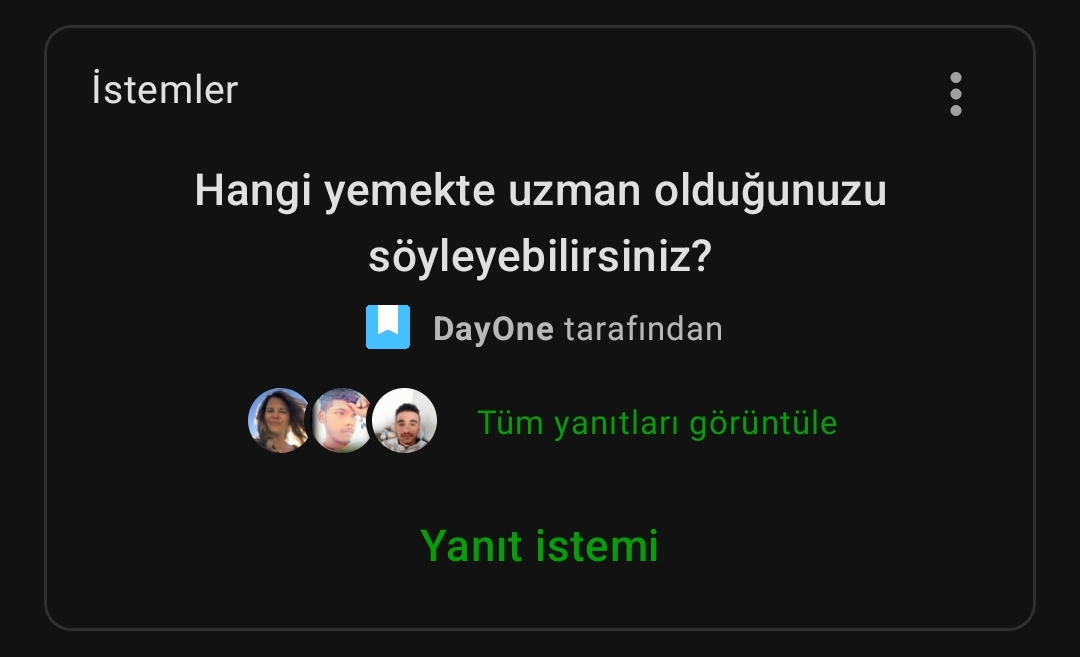Click the word 'söyleyebilirsiniz?' in the prompt
The width and height of the screenshot is (1080, 657).
540,256
